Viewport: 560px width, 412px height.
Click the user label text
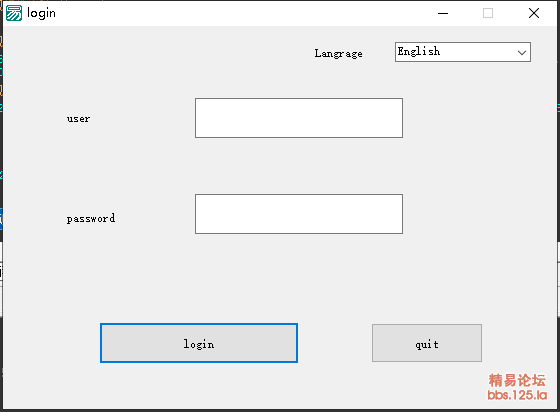(x=78, y=119)
